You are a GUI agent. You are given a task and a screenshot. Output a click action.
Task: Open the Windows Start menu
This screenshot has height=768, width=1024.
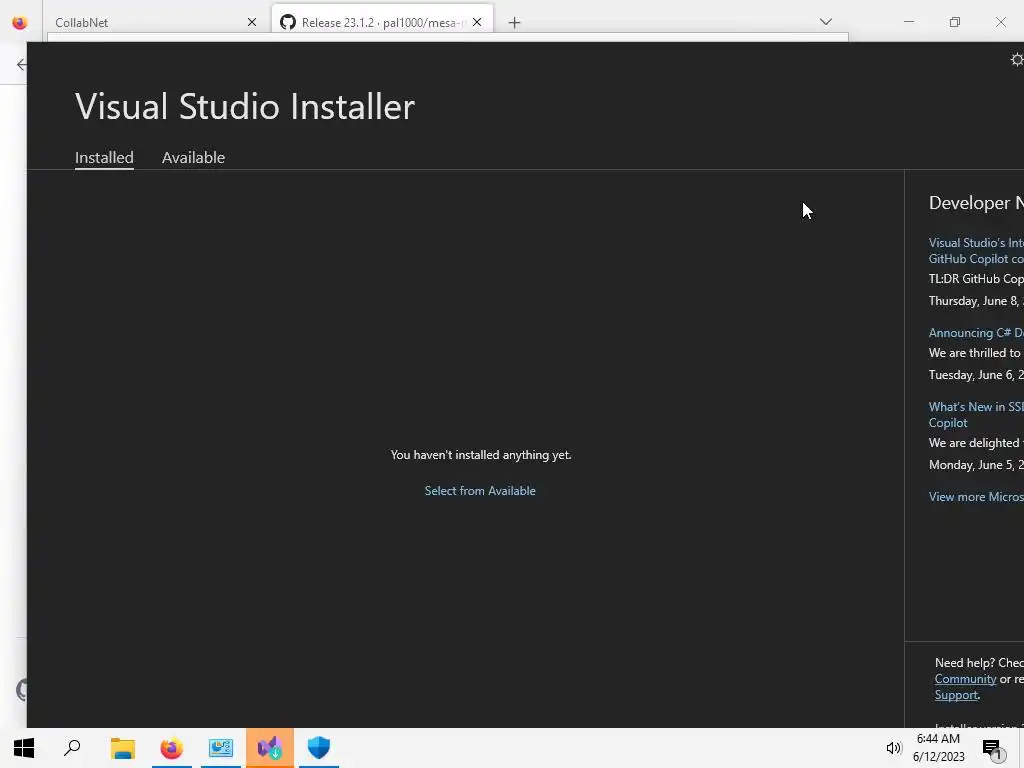[x=24, y=748]
